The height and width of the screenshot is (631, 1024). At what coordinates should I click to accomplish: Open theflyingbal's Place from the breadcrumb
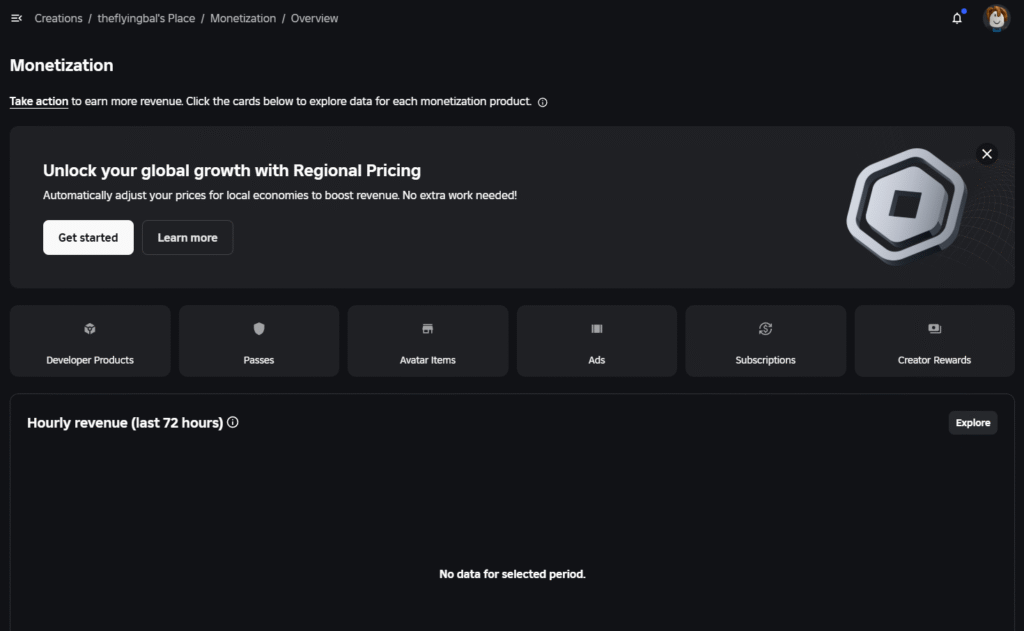coord(146,17)
